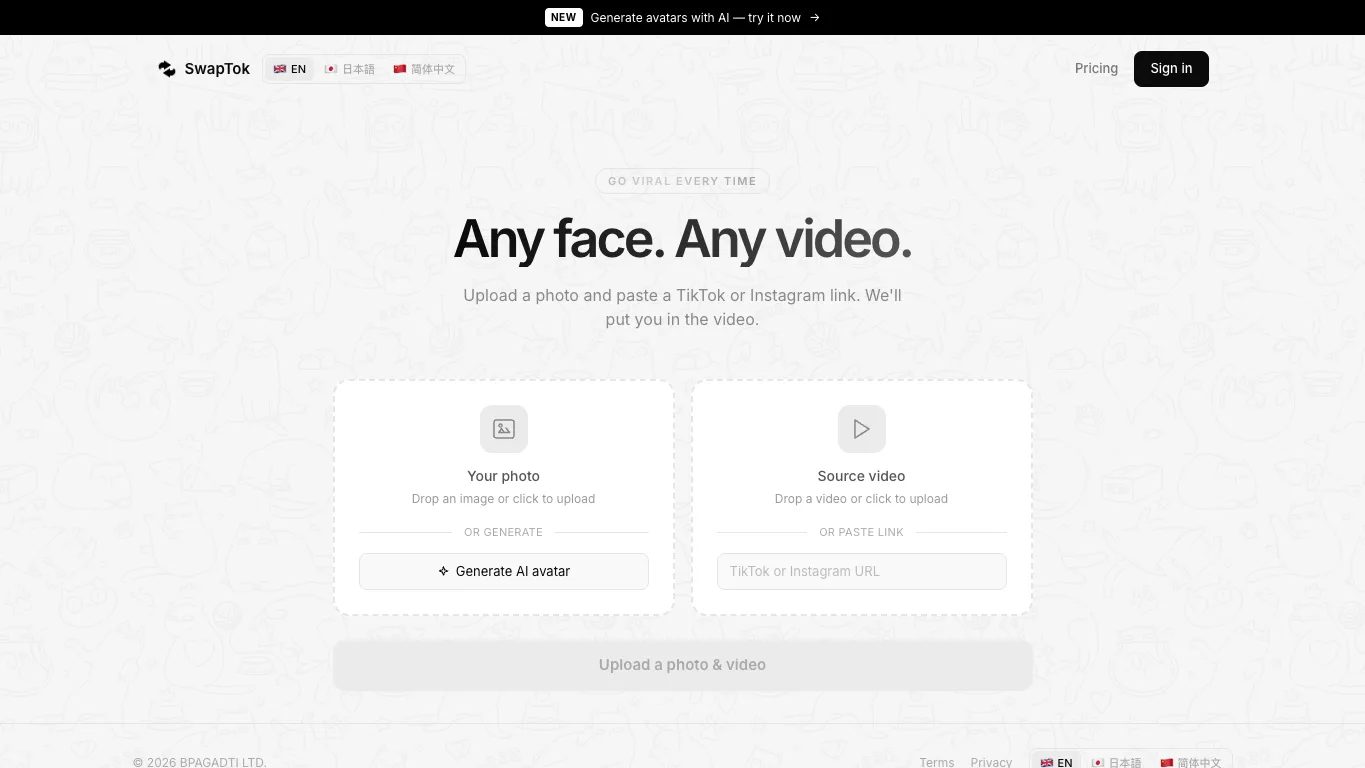Click the photo upload image icon
Viewport: 1365px width, 768px height.
pos(504,429)
